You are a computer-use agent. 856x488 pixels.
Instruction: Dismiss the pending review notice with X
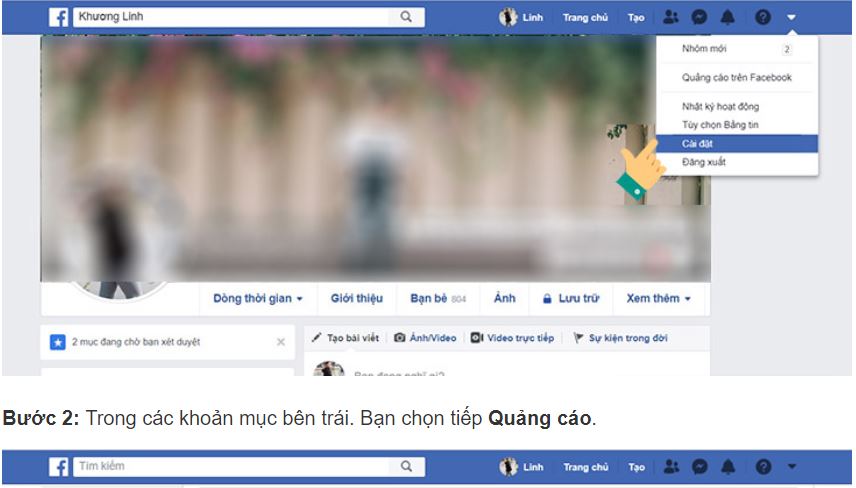(281, 342)
